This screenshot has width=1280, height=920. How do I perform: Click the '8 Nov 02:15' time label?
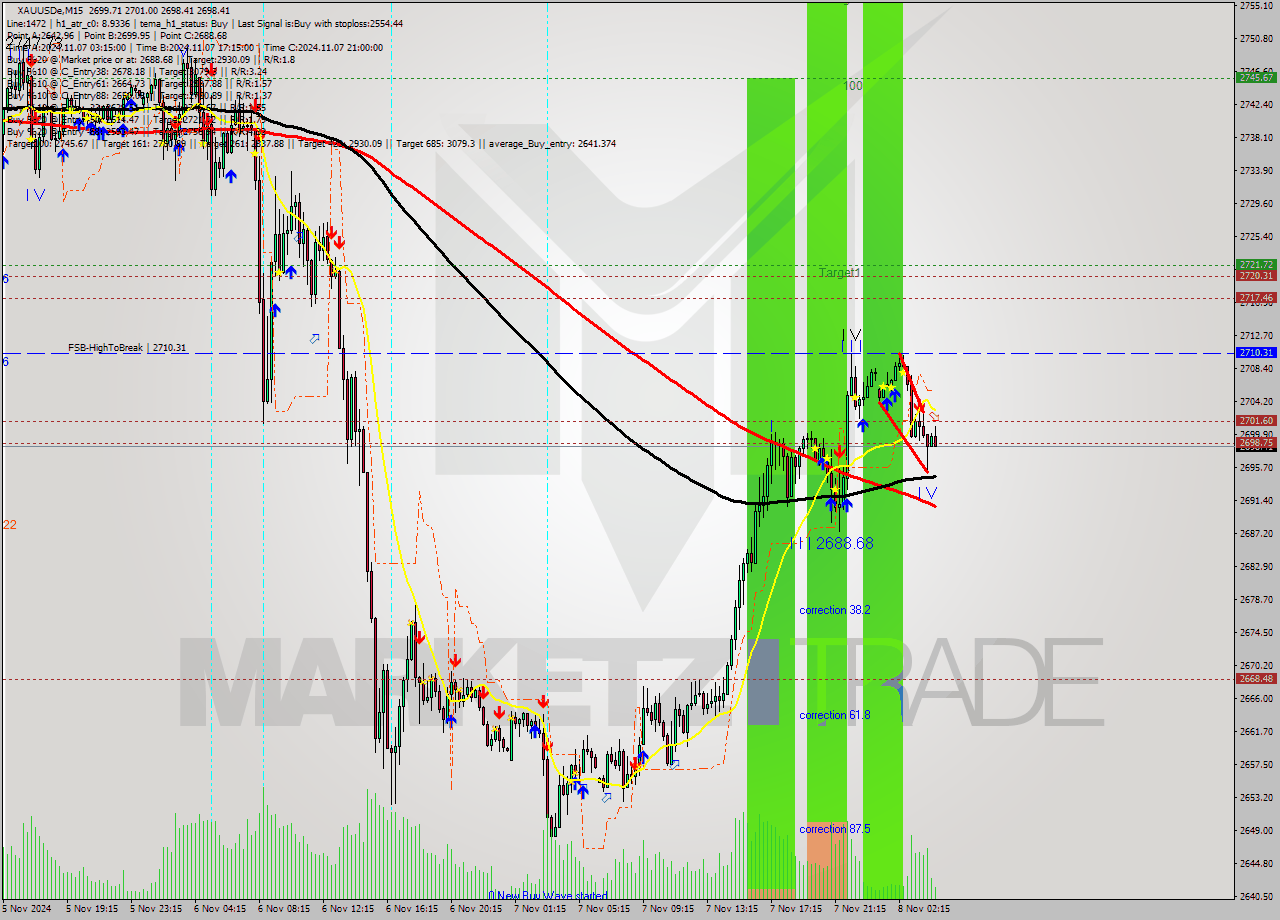[923, 909]
